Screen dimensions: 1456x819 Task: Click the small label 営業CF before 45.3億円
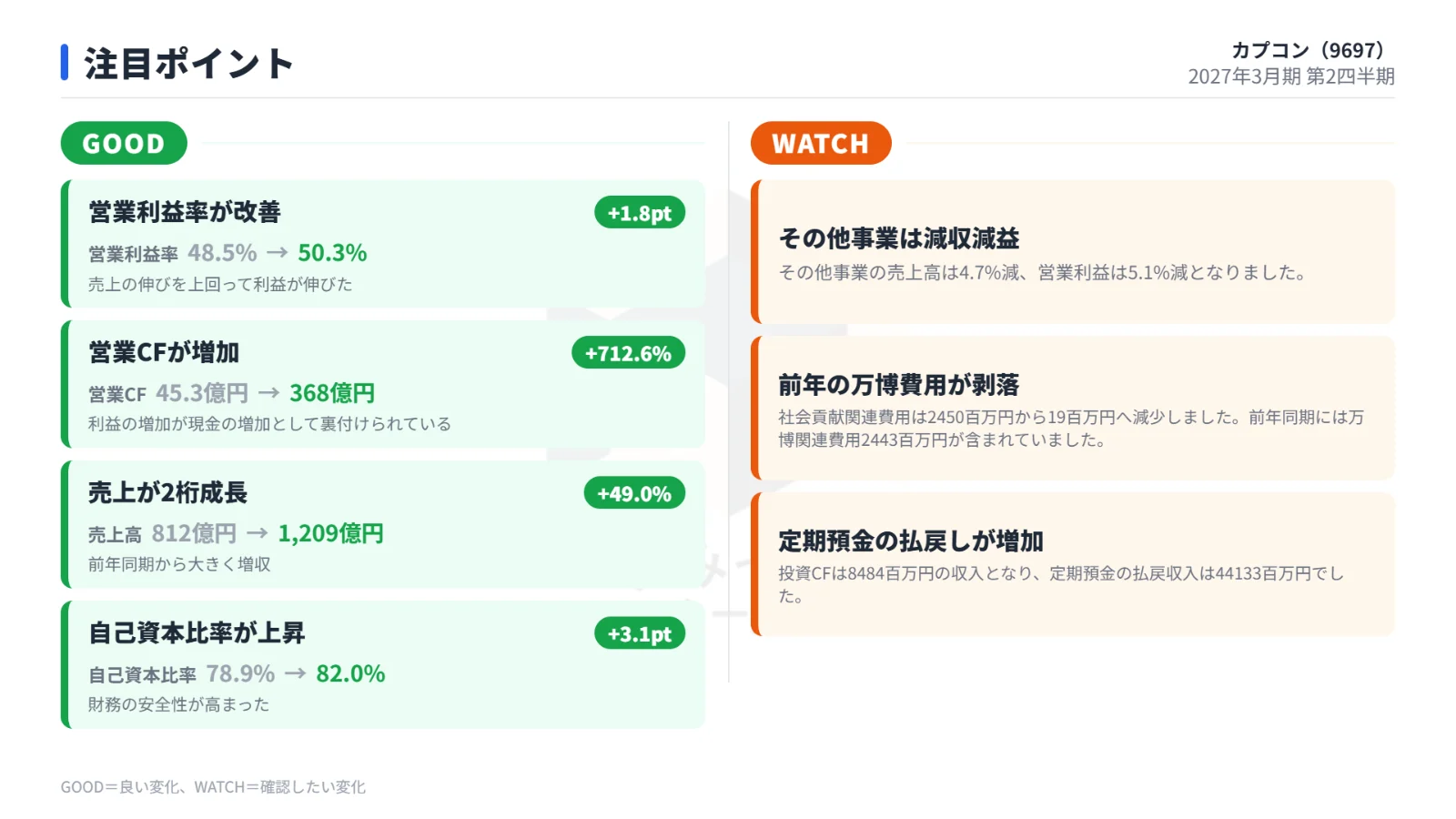(117, 394)
